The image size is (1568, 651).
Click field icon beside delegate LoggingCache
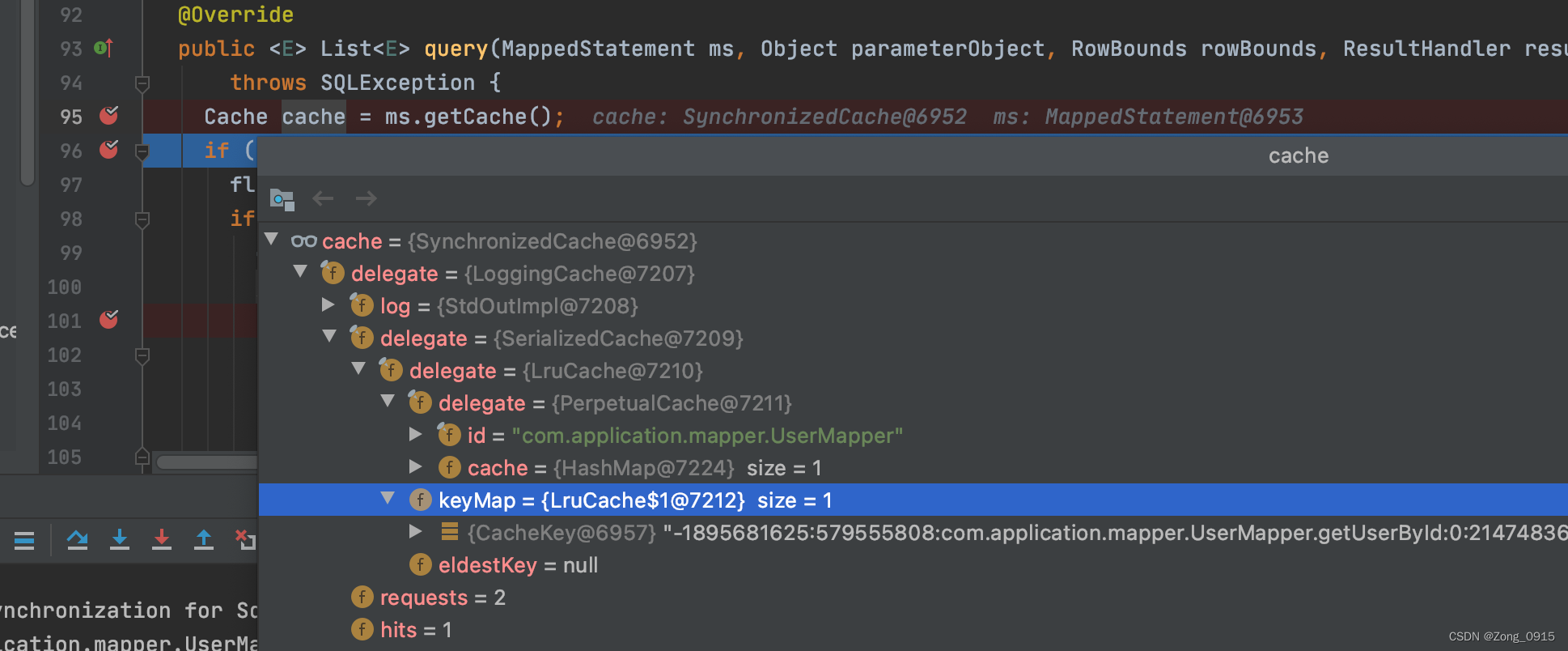[333, 273]
